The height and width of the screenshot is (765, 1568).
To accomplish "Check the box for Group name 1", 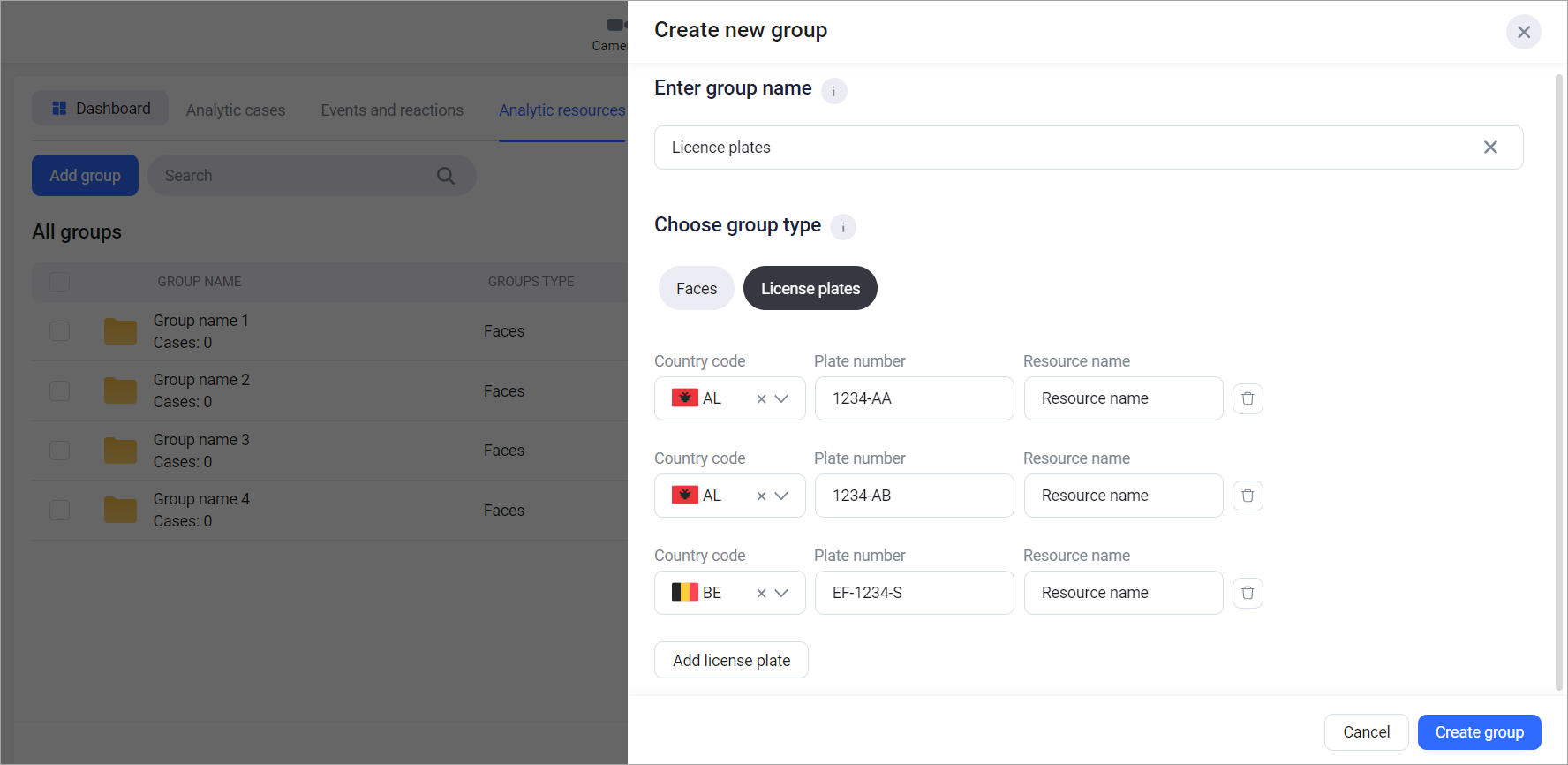I will 60,331.
